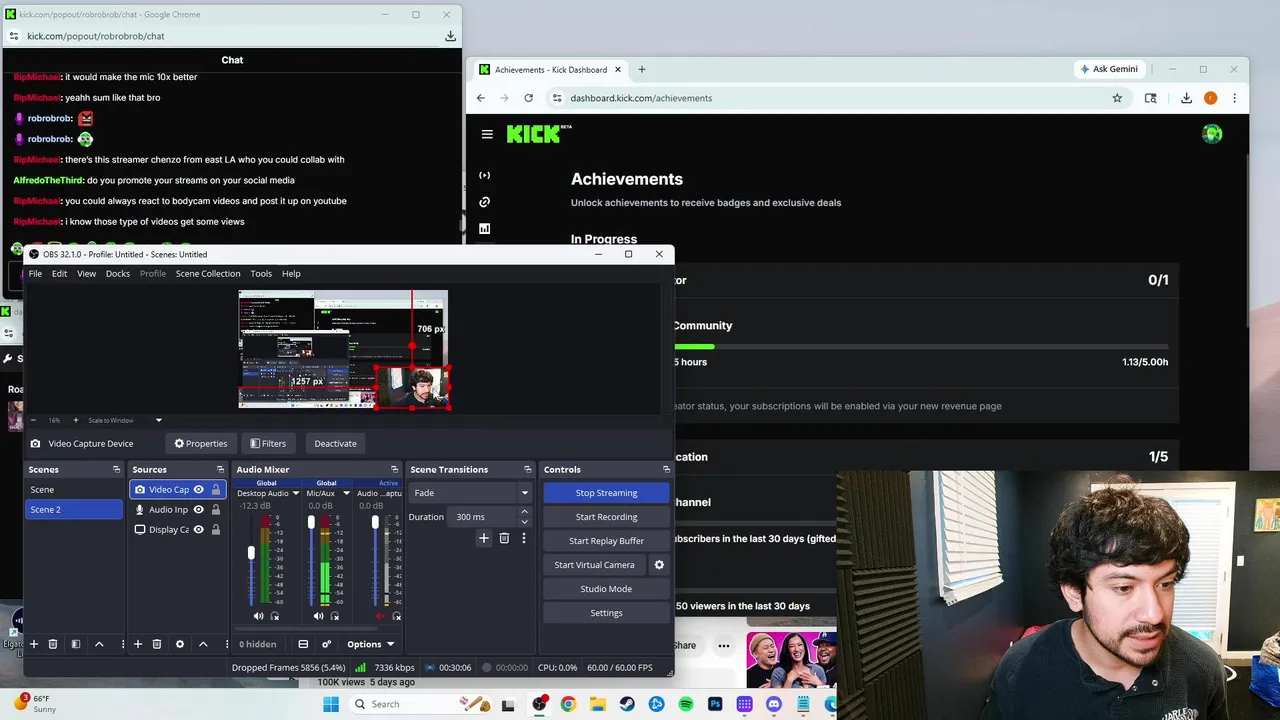Open Chrome downloads in dashboard window
1280x720 pixels.
point(1186,98)
